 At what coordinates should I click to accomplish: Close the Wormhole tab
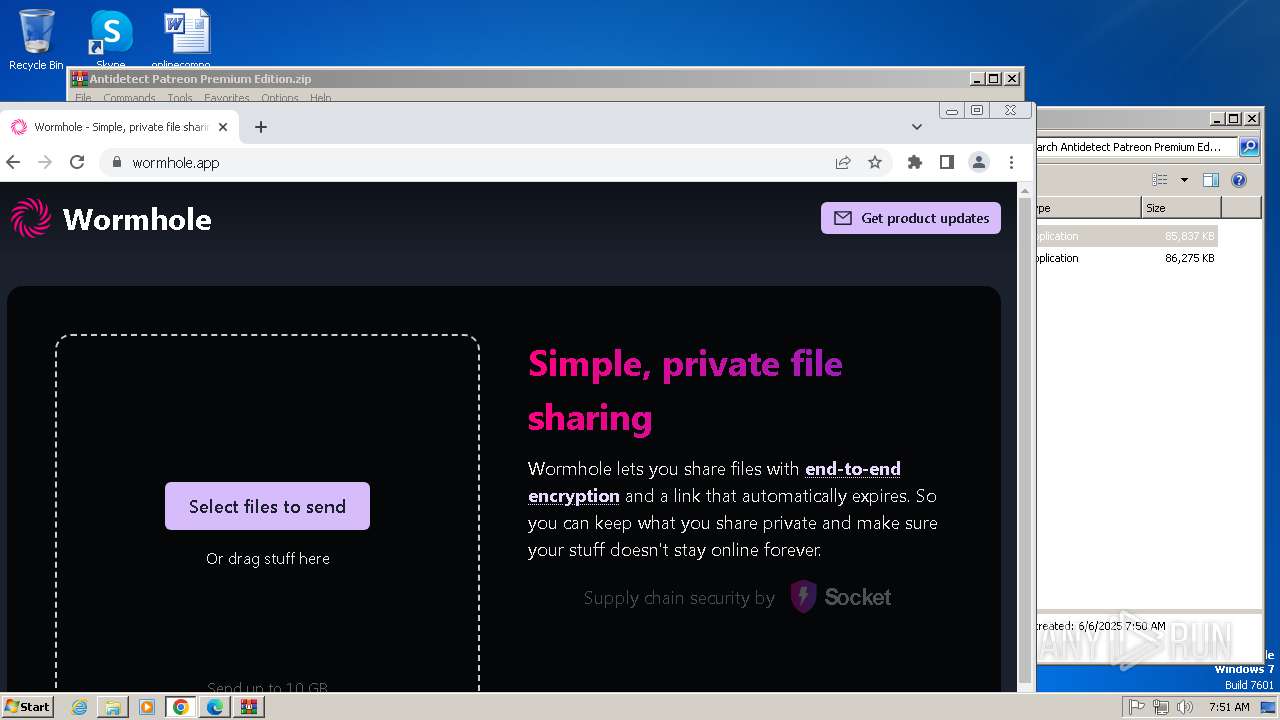[x=223, y=127]
